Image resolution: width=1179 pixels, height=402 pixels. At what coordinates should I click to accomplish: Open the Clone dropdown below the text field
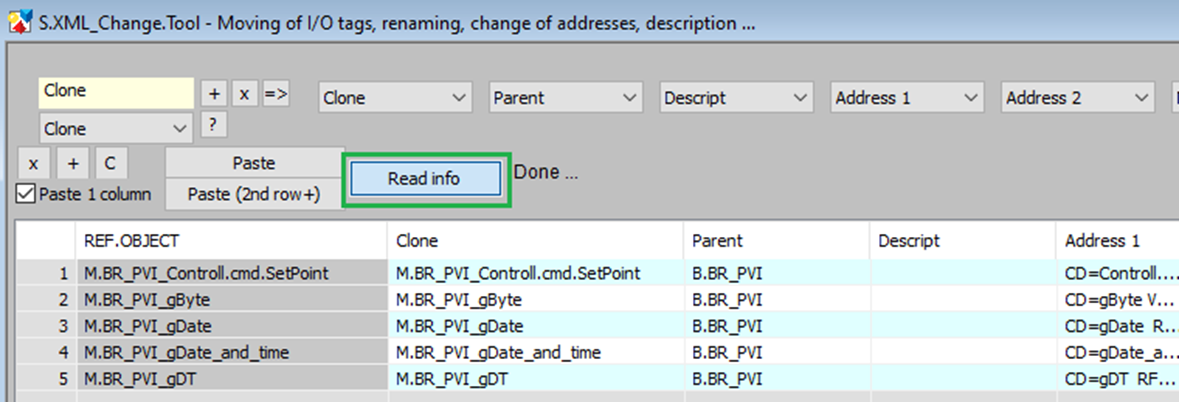[116, 129]
